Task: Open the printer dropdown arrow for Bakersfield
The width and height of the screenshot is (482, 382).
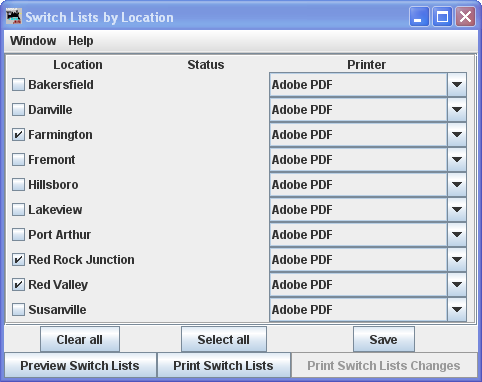Action: pos(457,85)
